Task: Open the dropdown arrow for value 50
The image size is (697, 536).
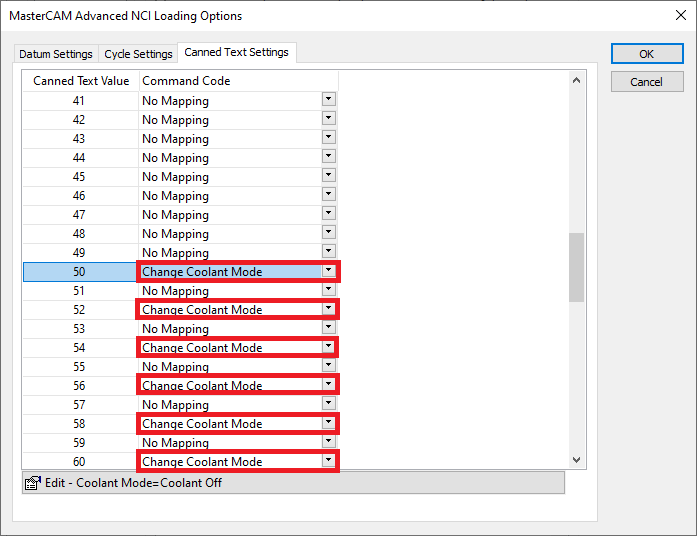Action: coord(328,270)
